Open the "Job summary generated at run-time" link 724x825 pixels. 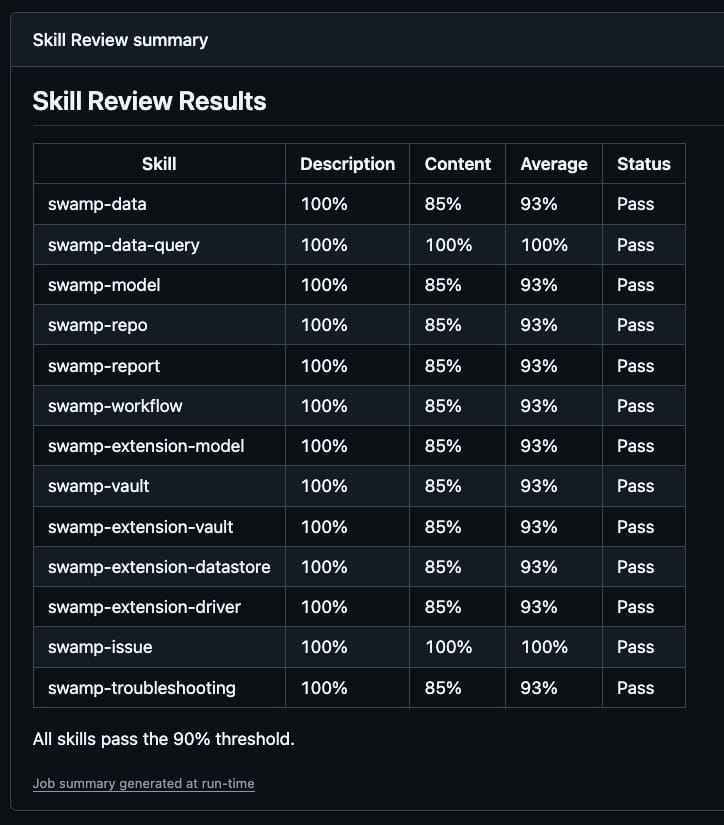coord(143,783)
